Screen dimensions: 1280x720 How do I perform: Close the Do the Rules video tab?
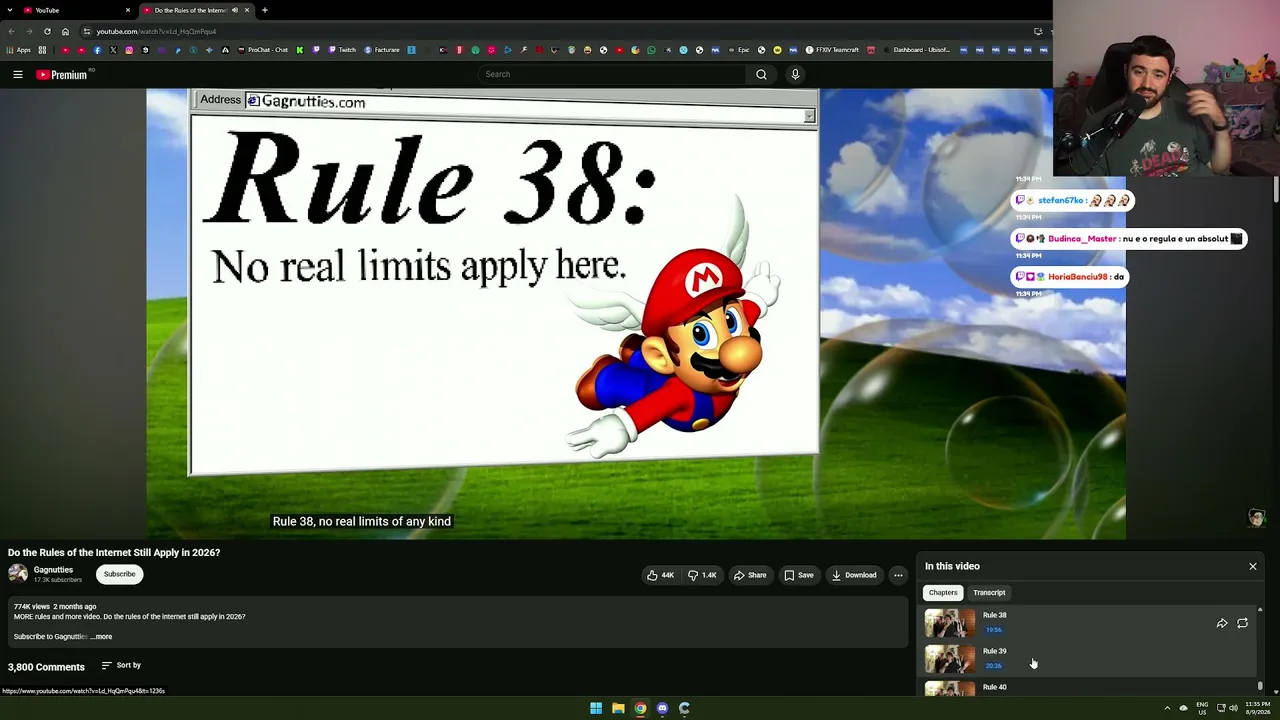coord(247,10)
